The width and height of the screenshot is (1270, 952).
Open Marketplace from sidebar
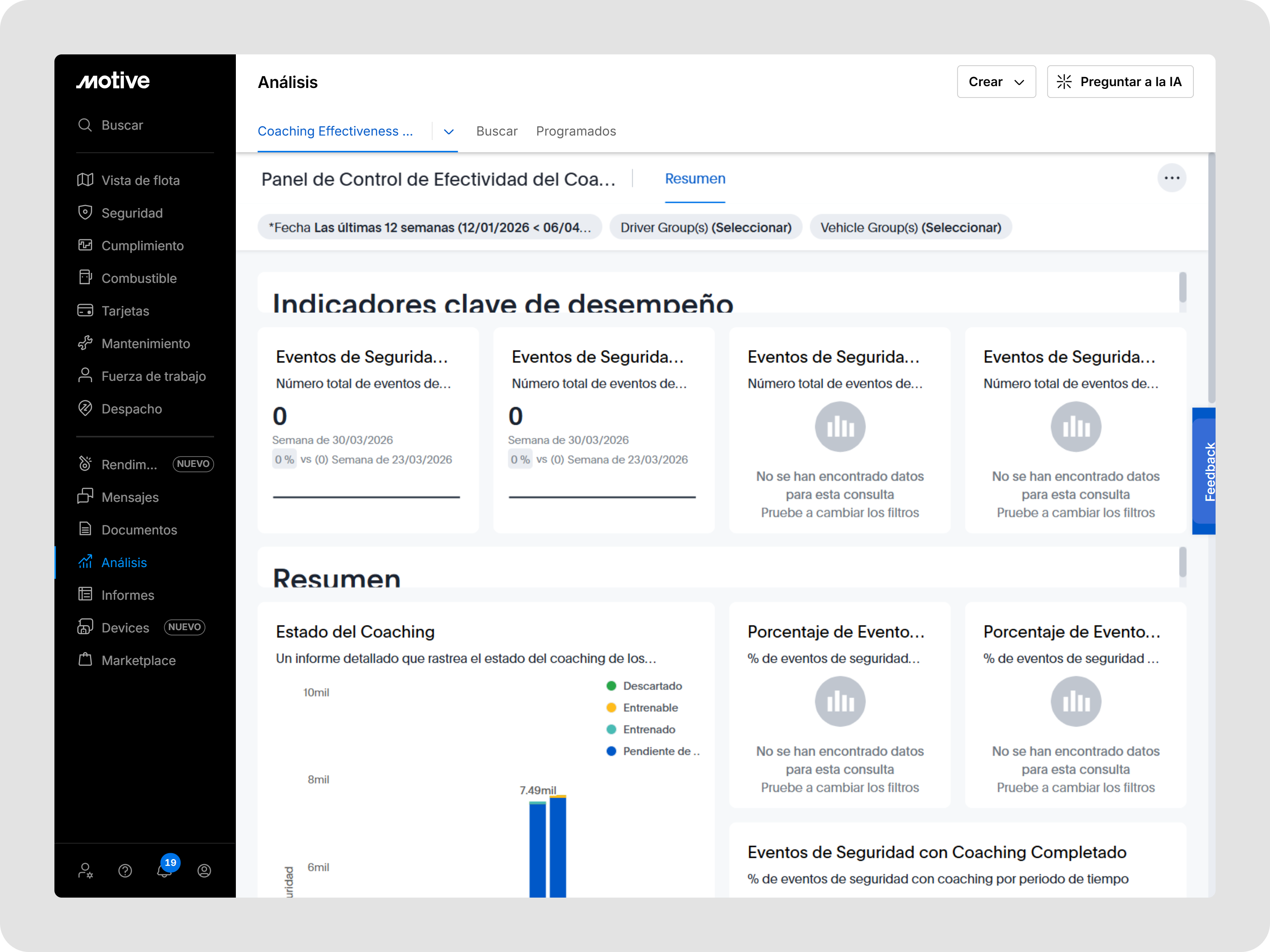[138, 661]
